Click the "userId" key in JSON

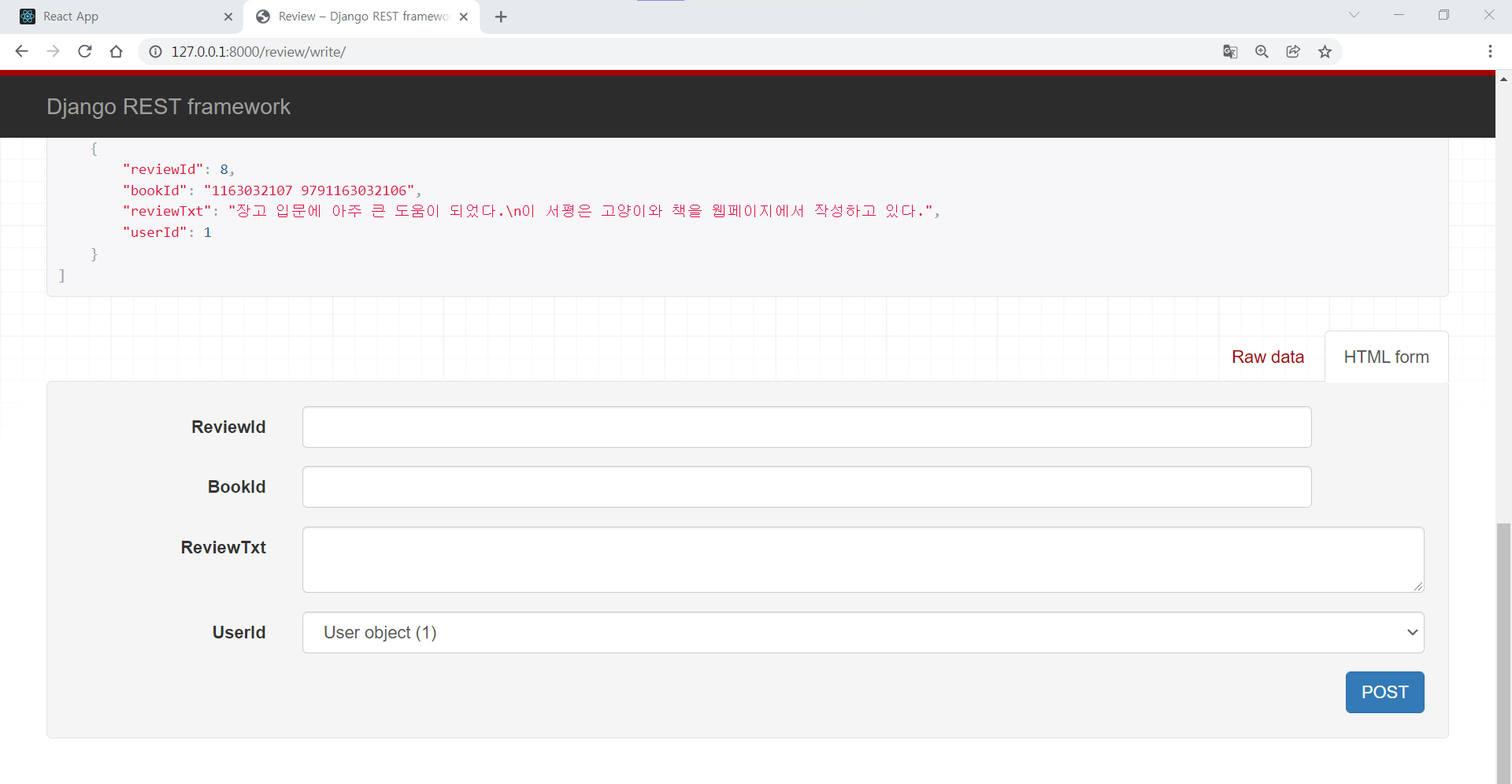coord(155,232)
